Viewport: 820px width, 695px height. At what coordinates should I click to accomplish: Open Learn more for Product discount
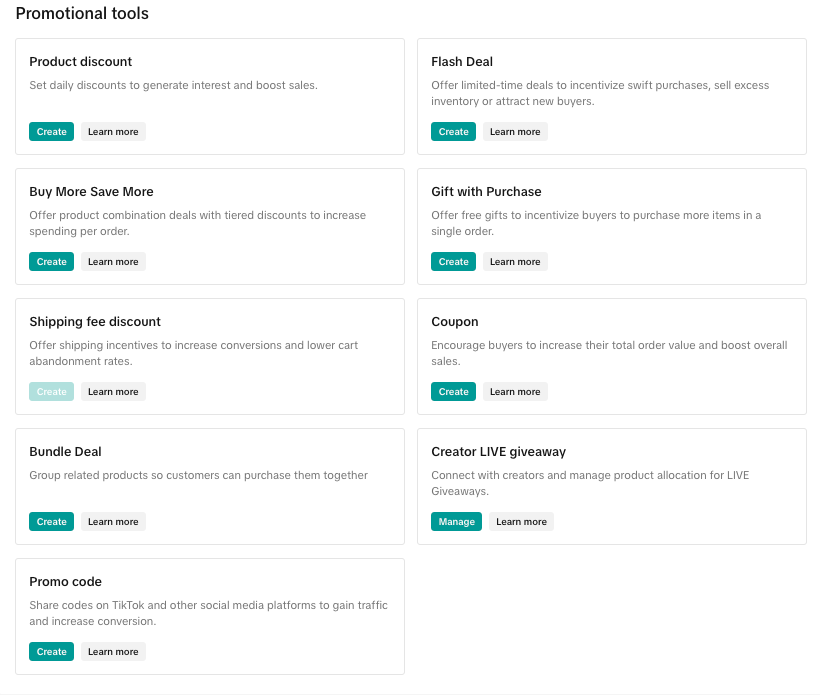(113, 132)
